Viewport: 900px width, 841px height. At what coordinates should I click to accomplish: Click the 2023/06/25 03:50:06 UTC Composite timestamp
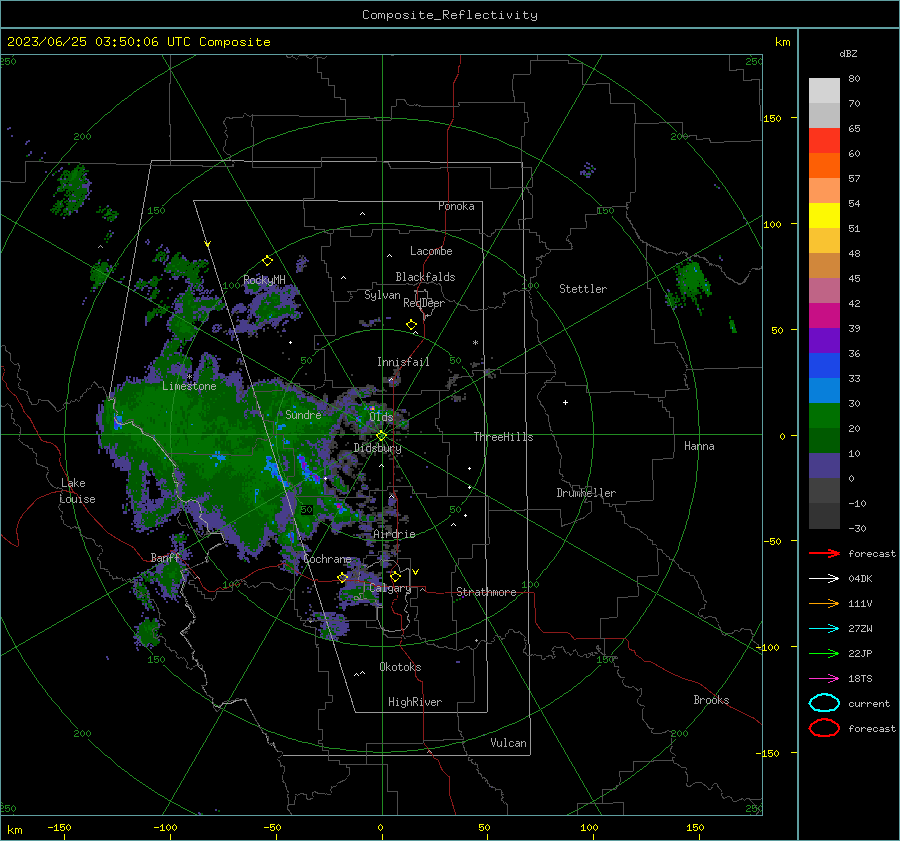[x=138, y=42]
